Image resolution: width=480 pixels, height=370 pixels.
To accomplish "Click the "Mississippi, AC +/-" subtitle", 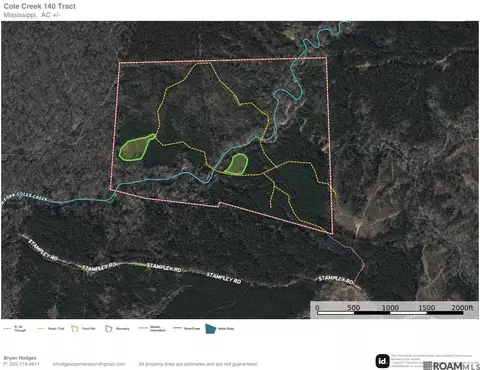I will (x=32, y=15).
